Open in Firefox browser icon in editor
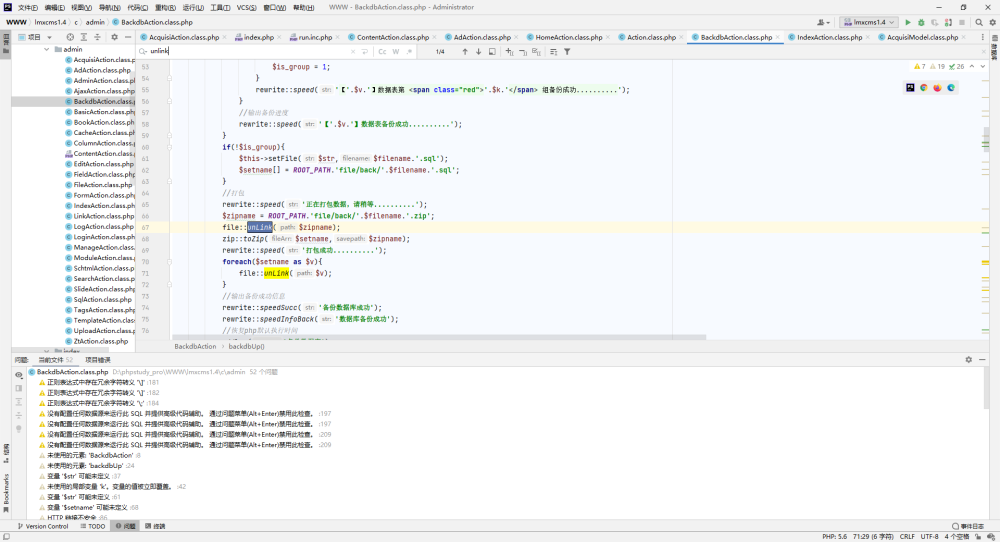The height and width of the screenshot is (542, 1000). point(937,88)
